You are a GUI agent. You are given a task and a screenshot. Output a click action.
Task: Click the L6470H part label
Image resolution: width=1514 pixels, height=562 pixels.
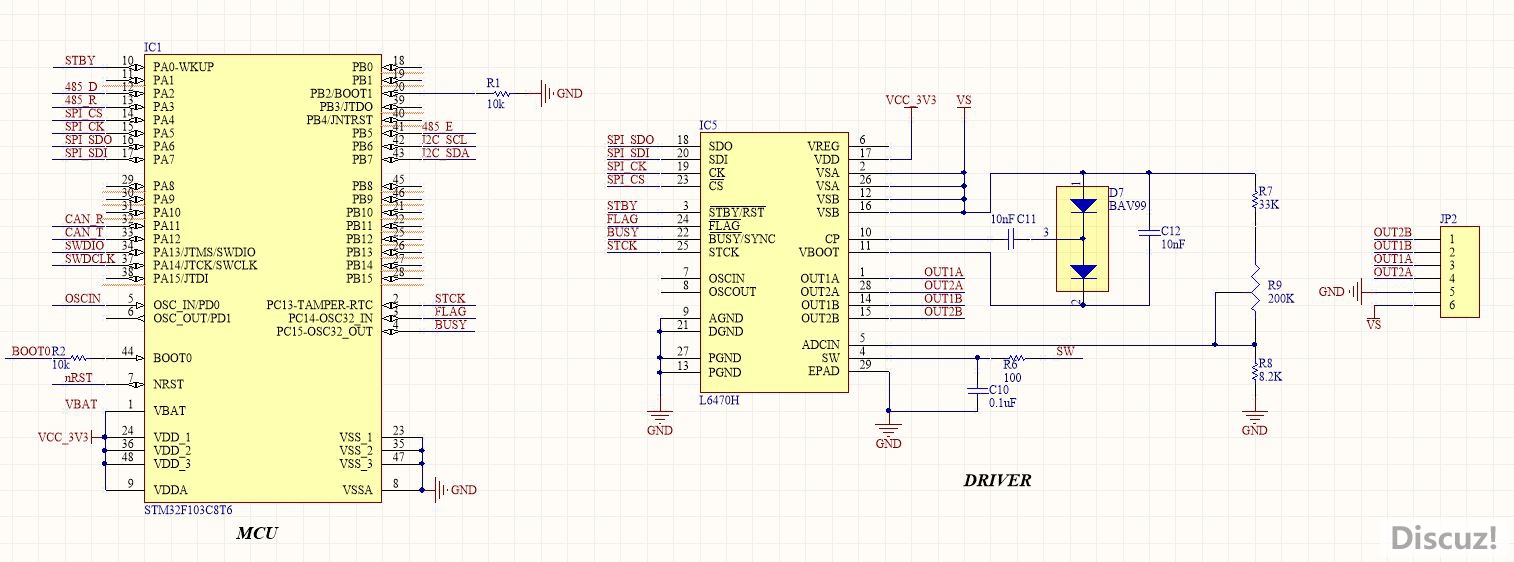[x=720, y=399]
